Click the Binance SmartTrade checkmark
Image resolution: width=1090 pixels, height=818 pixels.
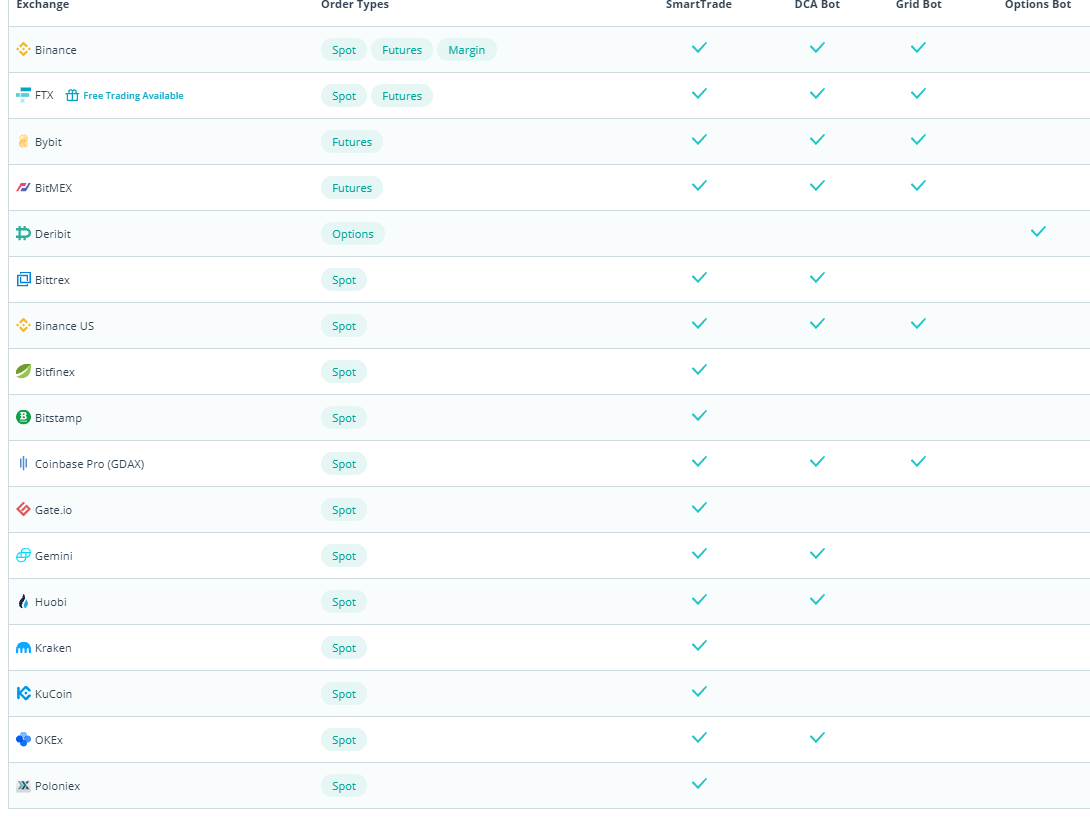point(699,47)
